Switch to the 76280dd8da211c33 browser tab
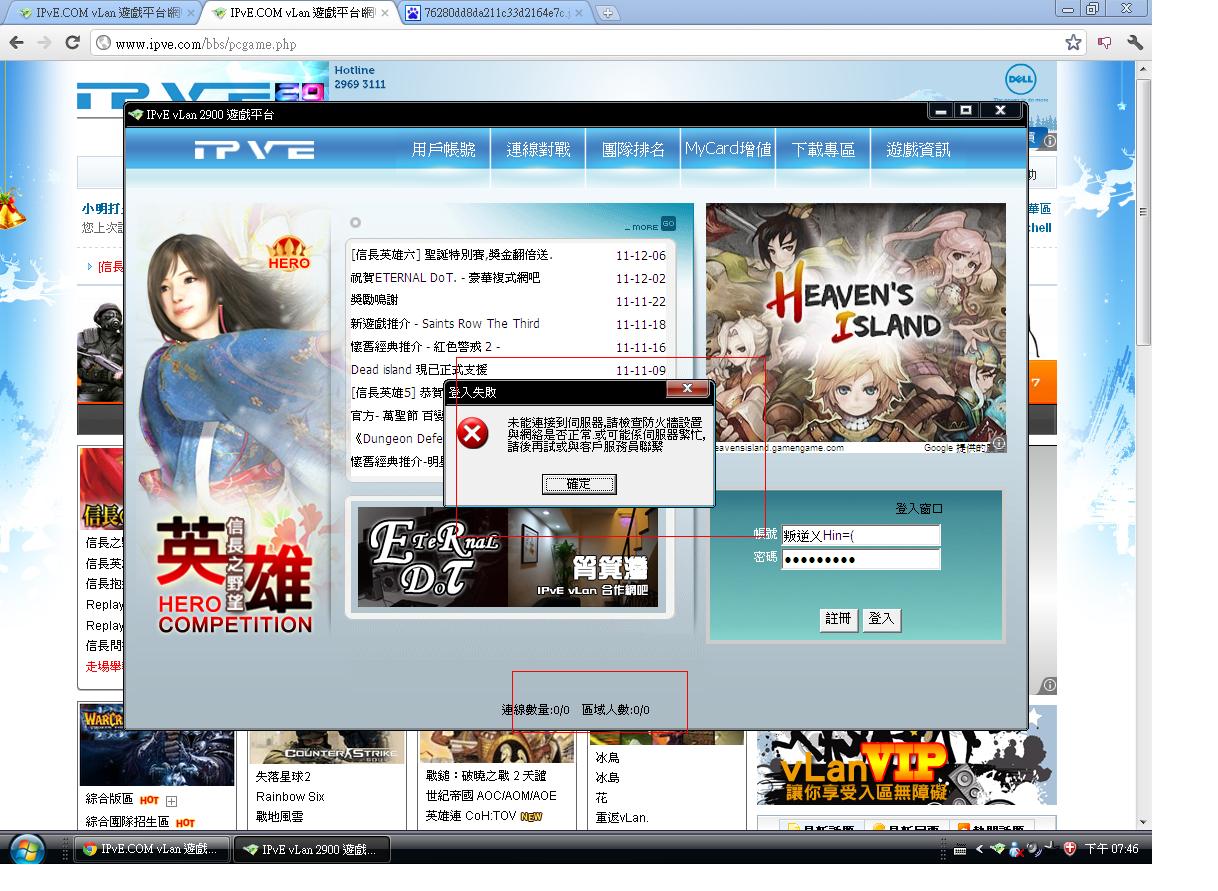 pos(495,13)
